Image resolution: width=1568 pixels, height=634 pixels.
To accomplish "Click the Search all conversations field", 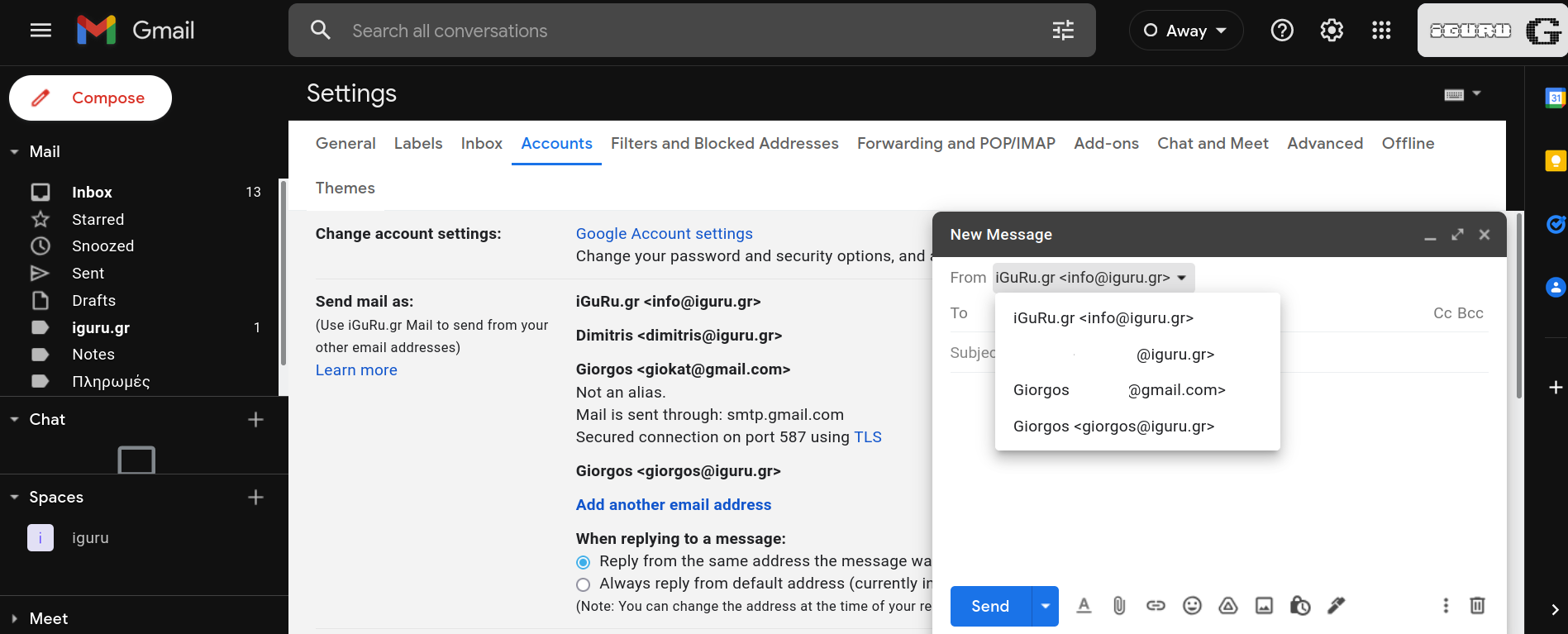I will [x=692, y=31].
